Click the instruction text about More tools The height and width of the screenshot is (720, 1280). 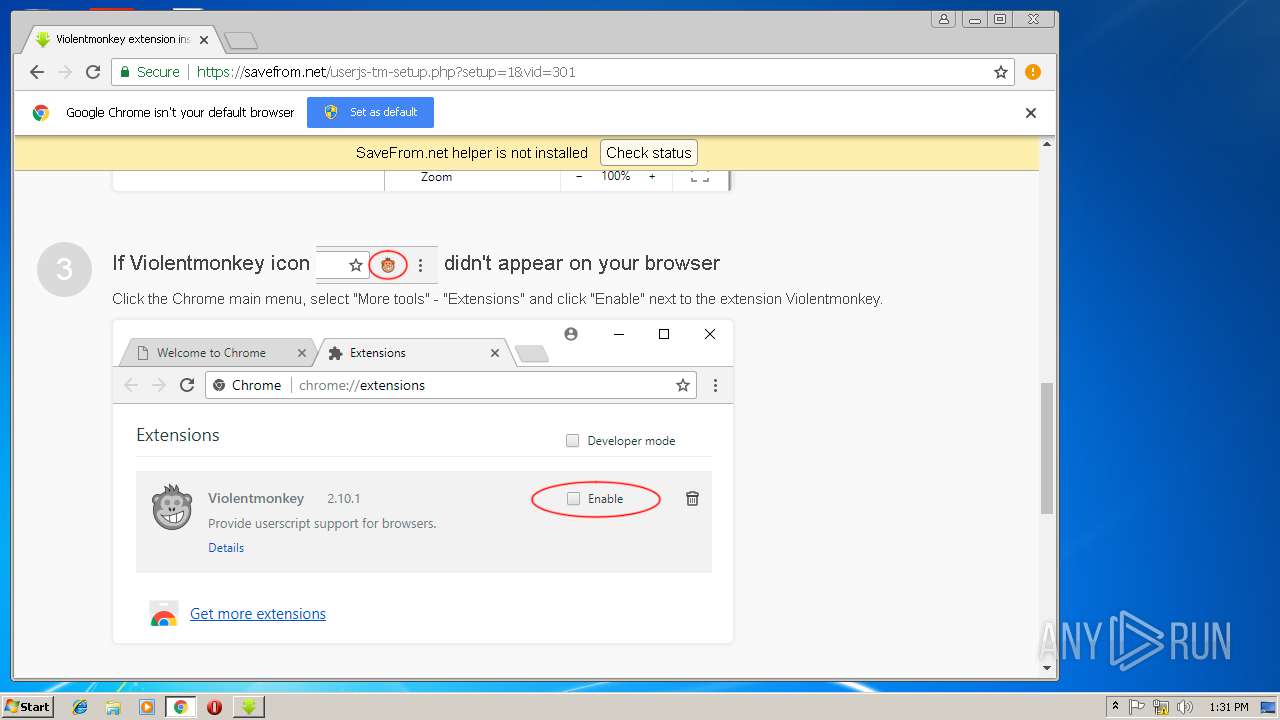[x=497, y=299]
